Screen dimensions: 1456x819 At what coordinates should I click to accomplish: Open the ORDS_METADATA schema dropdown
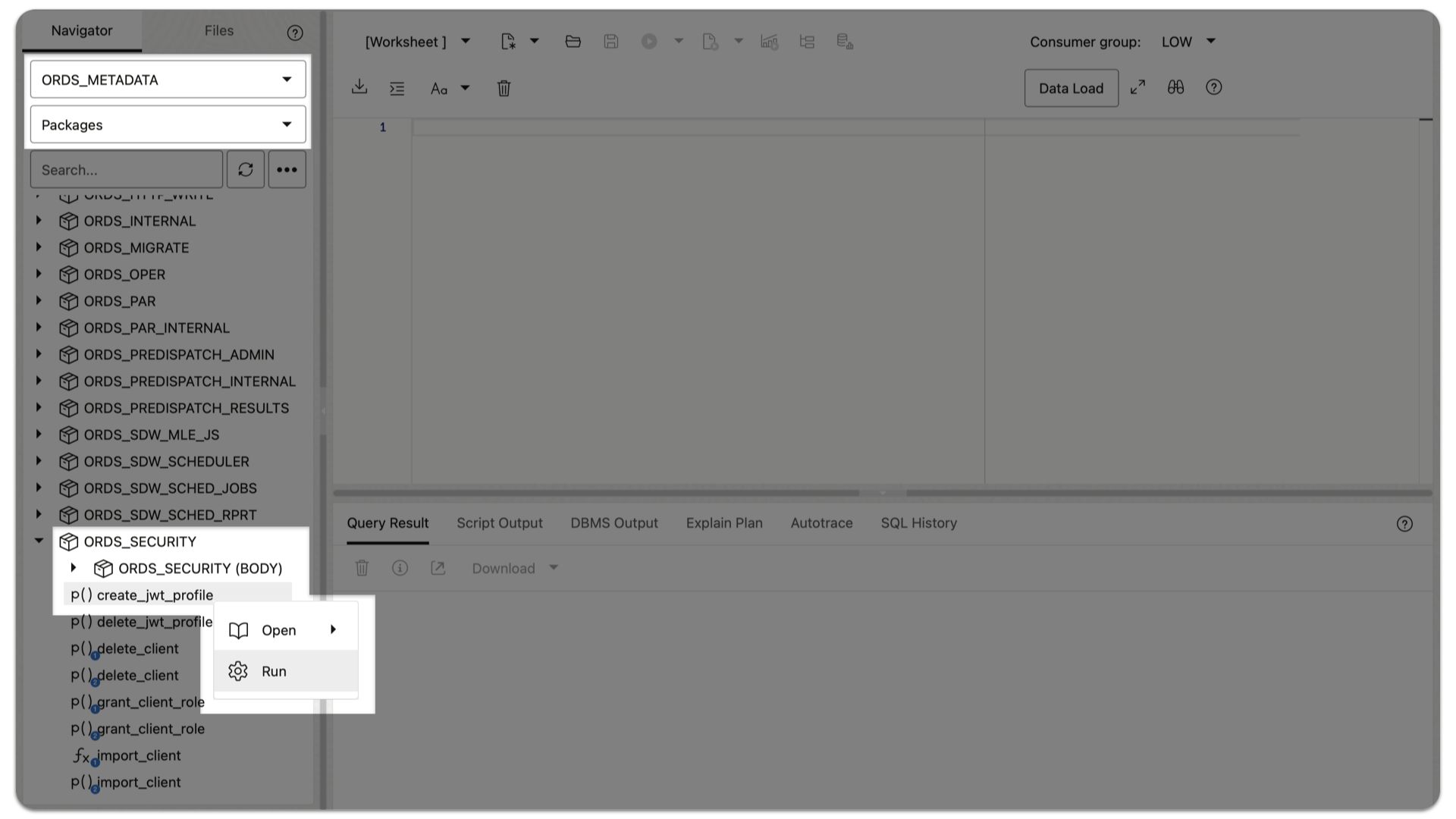pyautogui.click(x=287, y=79)
